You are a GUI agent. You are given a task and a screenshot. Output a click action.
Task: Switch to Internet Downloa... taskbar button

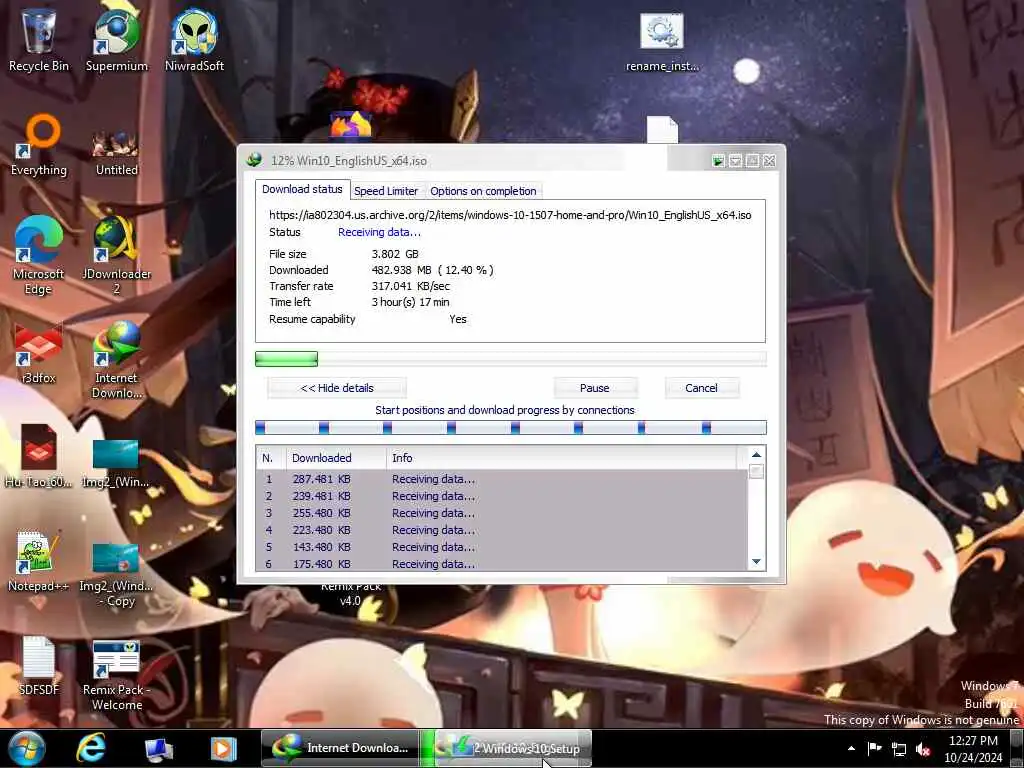click(340, 748)
